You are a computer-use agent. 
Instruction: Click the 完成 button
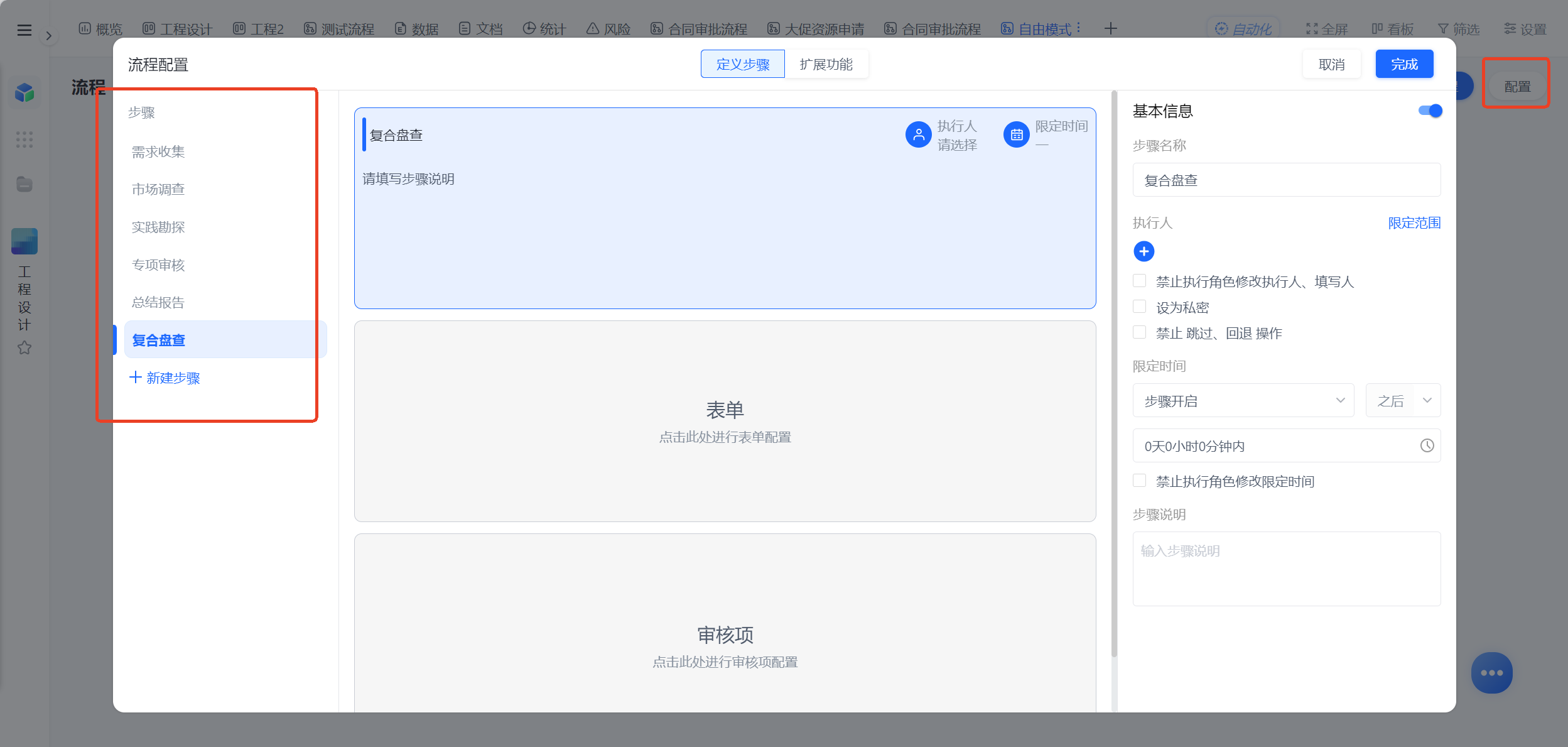pos(1404,64)
